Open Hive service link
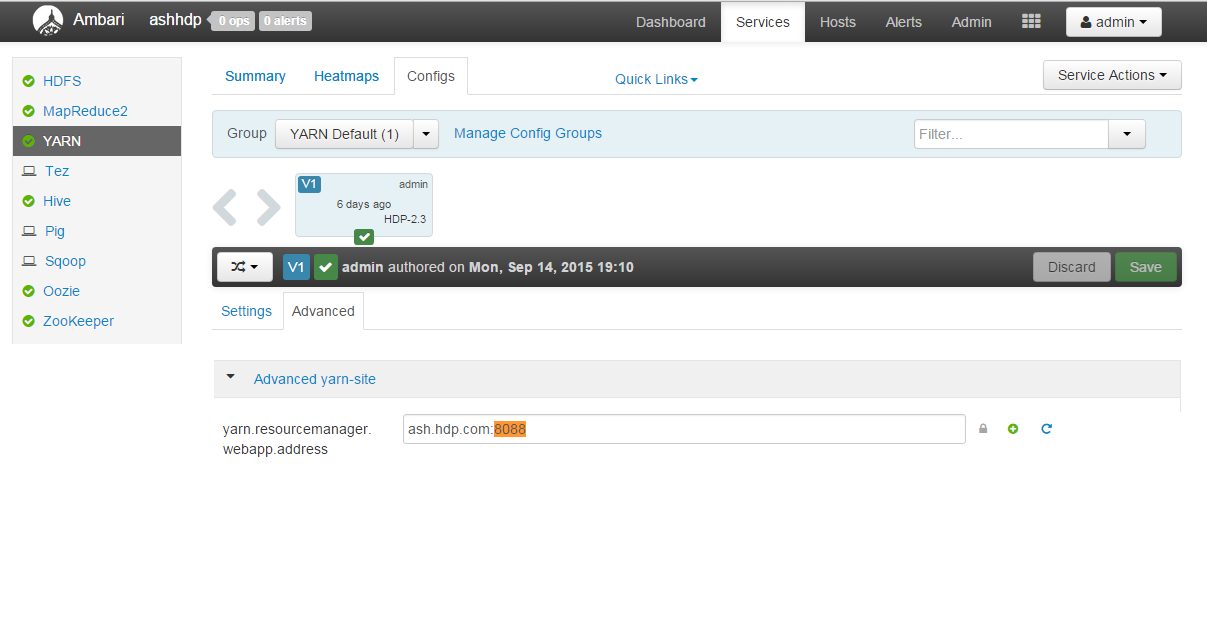Screen dimensions: 1228x638 [x=57, y=201]
